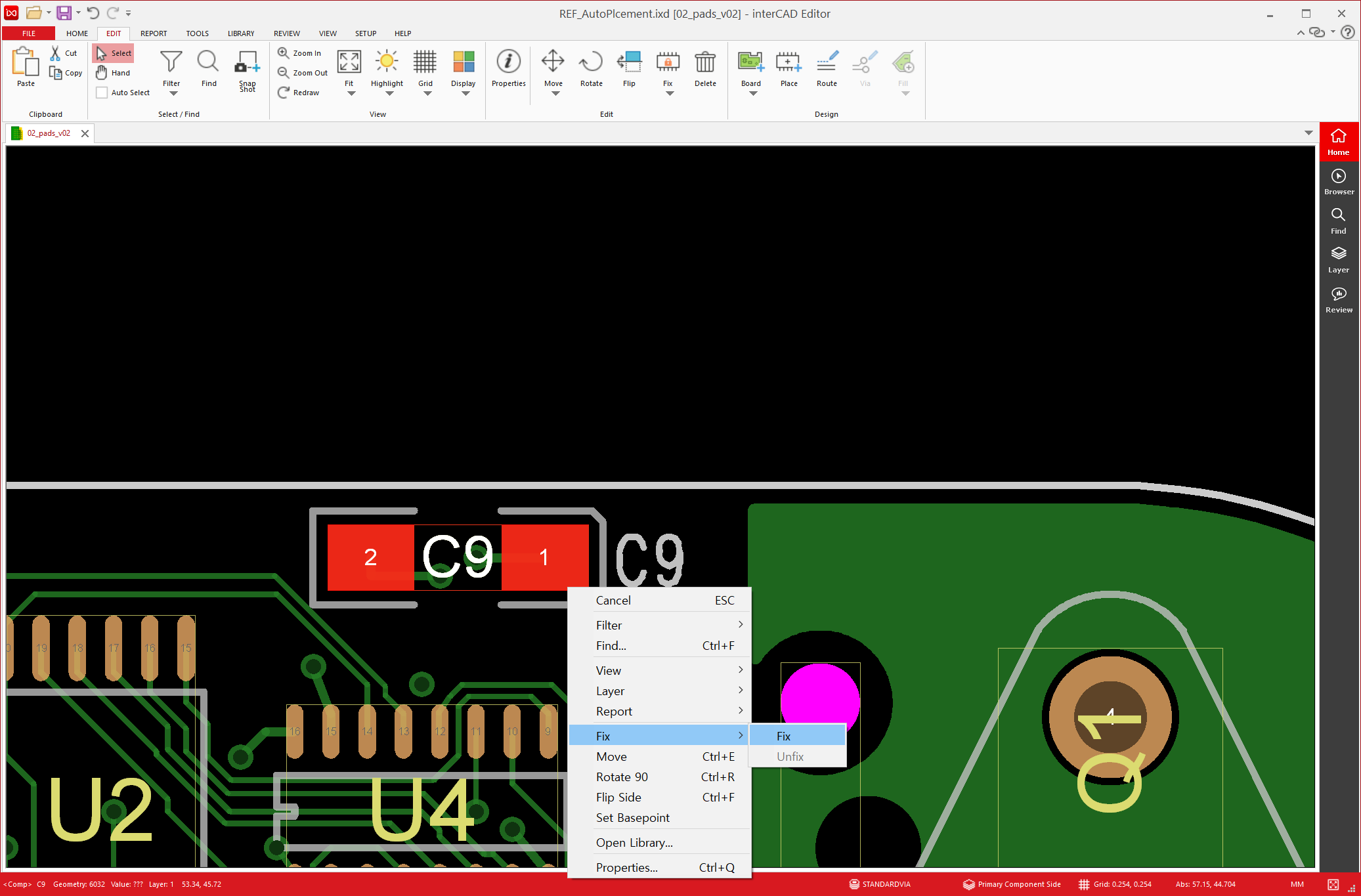This screenshot has width=1361, height=896.
Task: Expand the Display dropdown arrow
Action: tap(465, 94)
